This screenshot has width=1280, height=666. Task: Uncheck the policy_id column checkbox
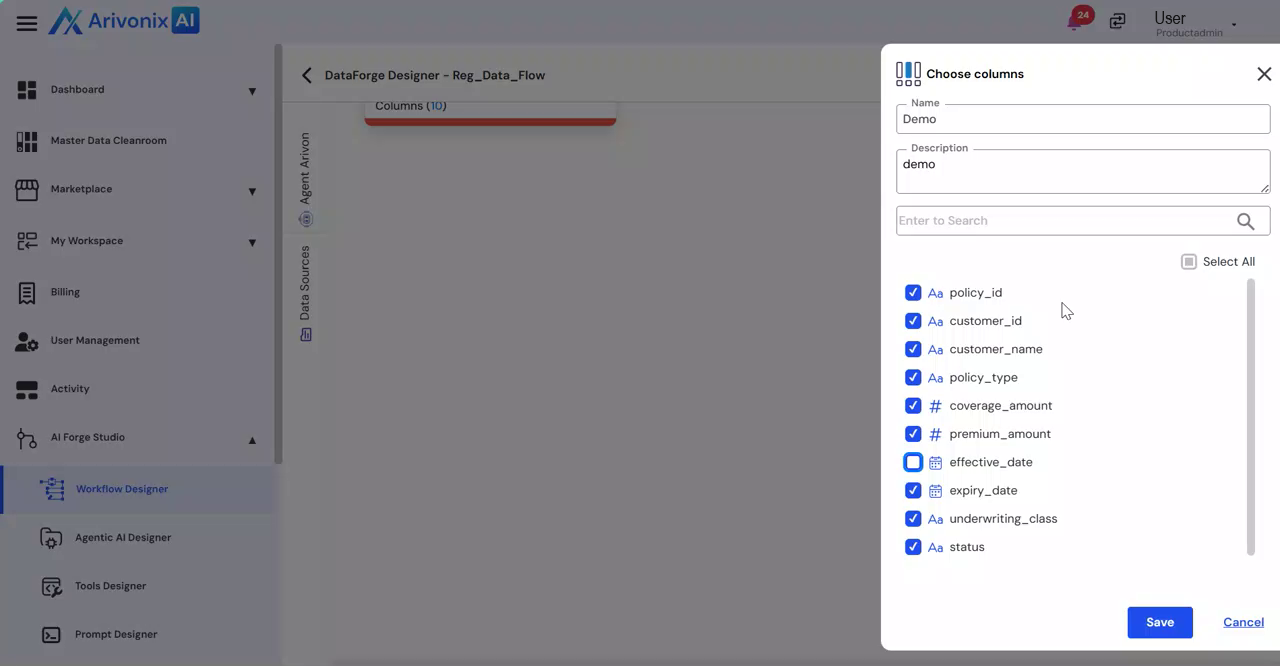913,293
